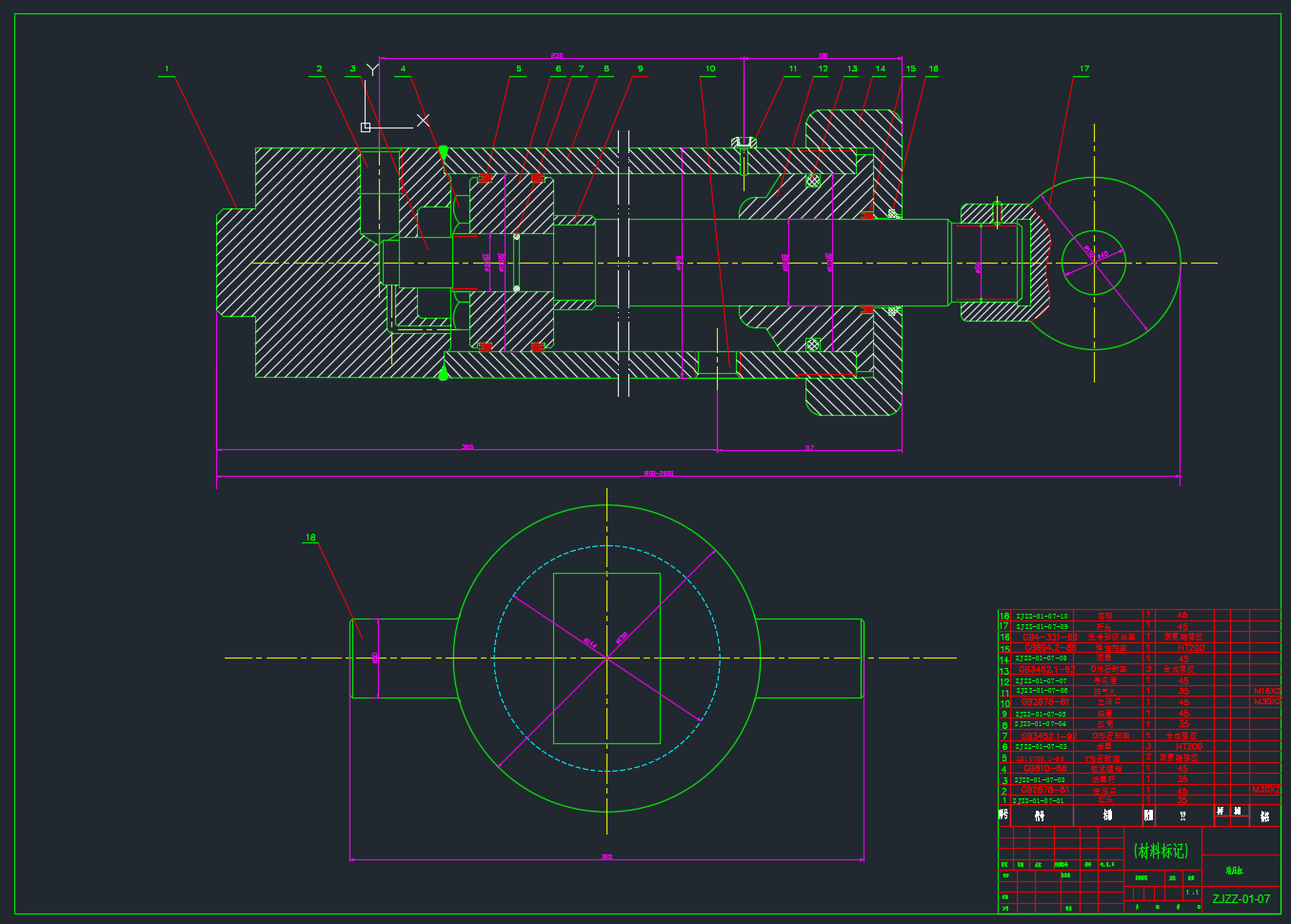Select the ZJZZ-01-07 drawing number text
The height and width of the screenshot is (924, 1291).
(x=1241, y=899)
